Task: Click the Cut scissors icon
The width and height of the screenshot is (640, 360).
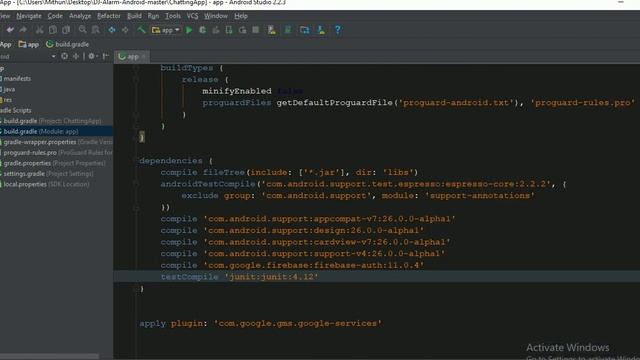Action: point(39,30)
